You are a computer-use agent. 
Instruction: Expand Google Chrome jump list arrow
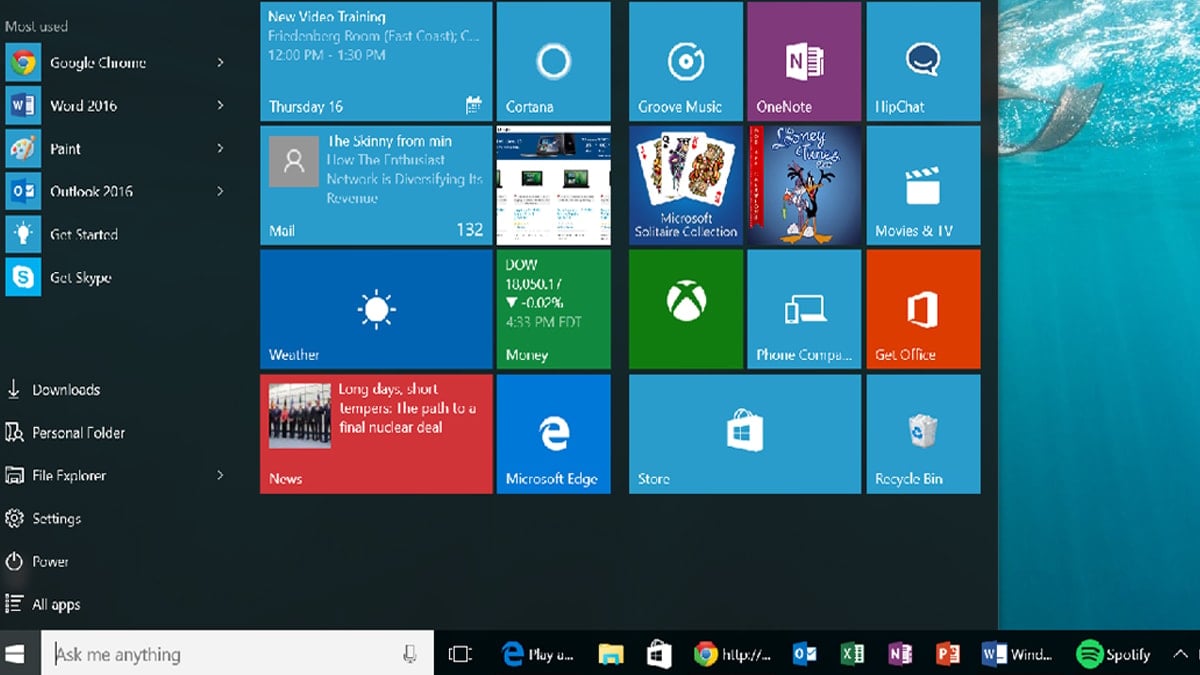coord(220,63)
